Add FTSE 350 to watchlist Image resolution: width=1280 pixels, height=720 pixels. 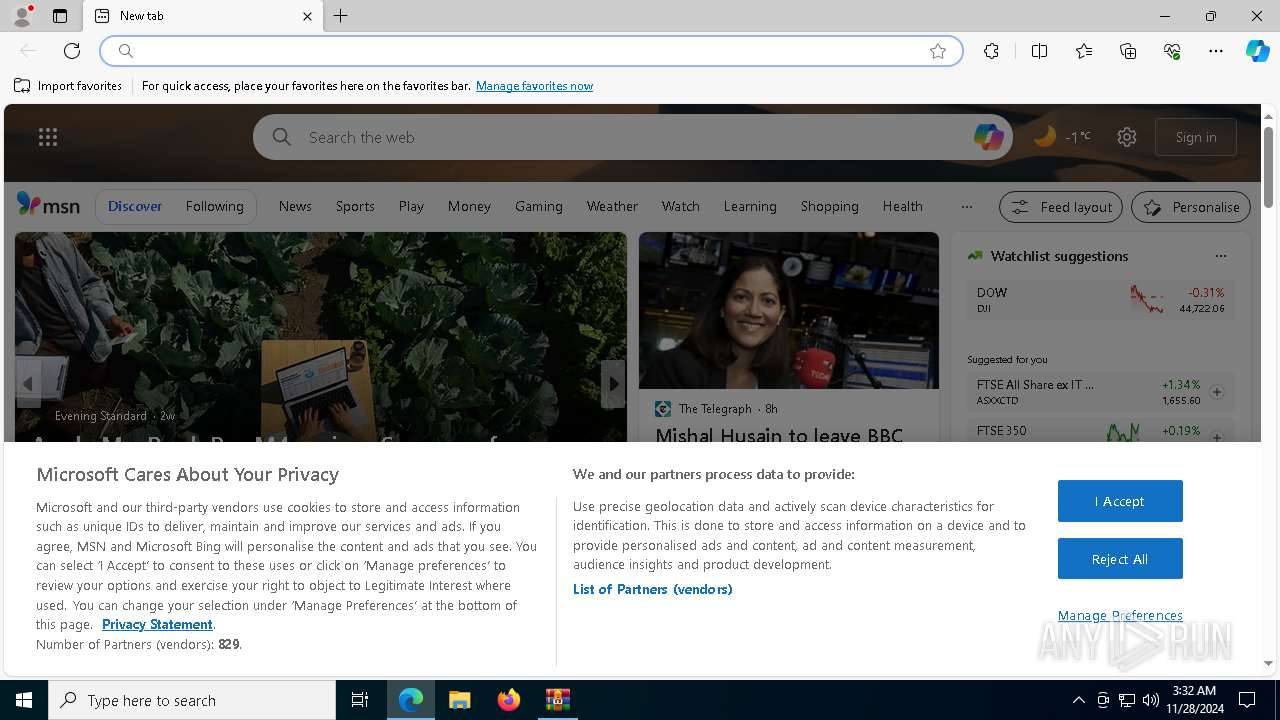[1217, 437]
